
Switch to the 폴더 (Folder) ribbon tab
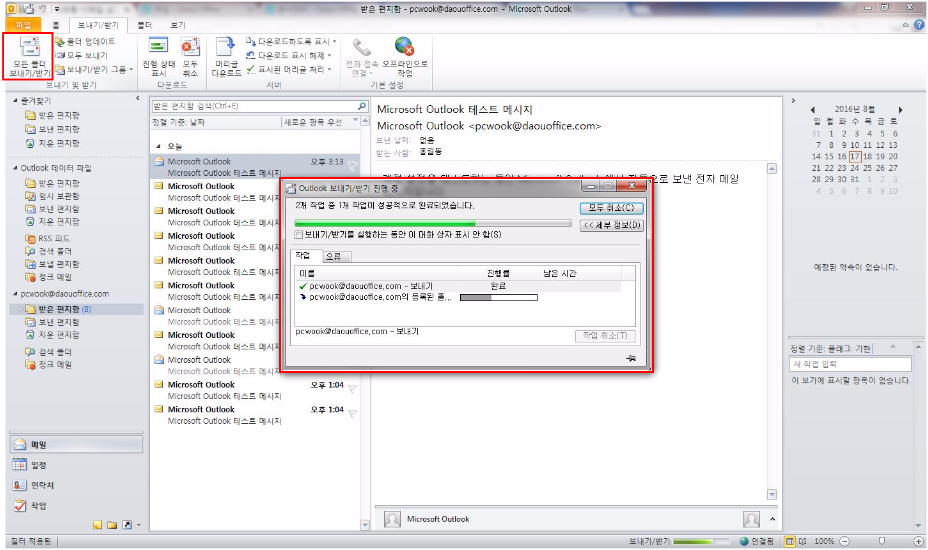pyautogui.click(x=144, y=25)
